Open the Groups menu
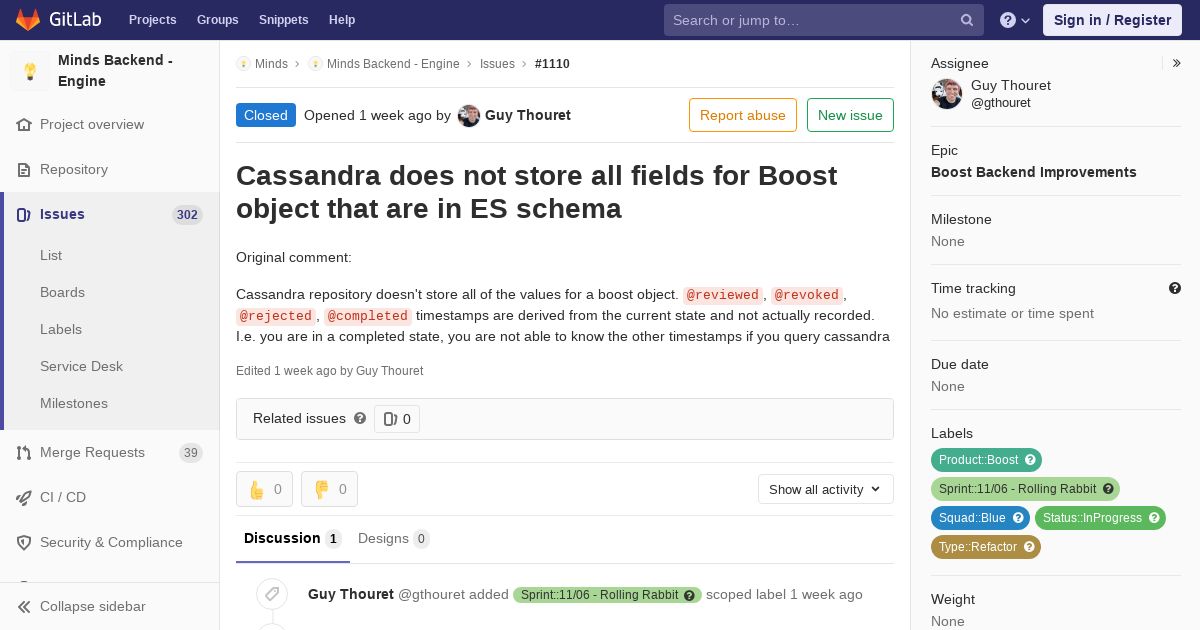The width and height of the screenshot is (1200, 630). (217, 20)
